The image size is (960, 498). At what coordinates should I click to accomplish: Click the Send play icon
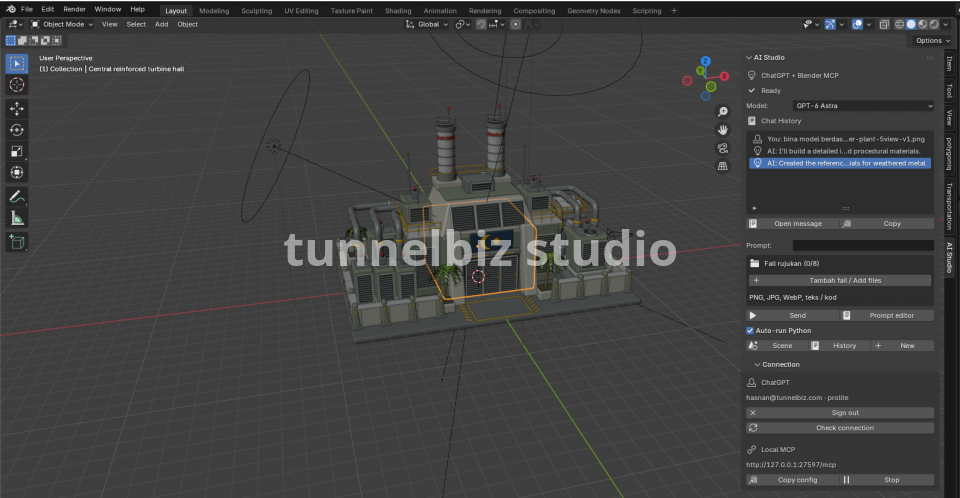click(753, 315)
